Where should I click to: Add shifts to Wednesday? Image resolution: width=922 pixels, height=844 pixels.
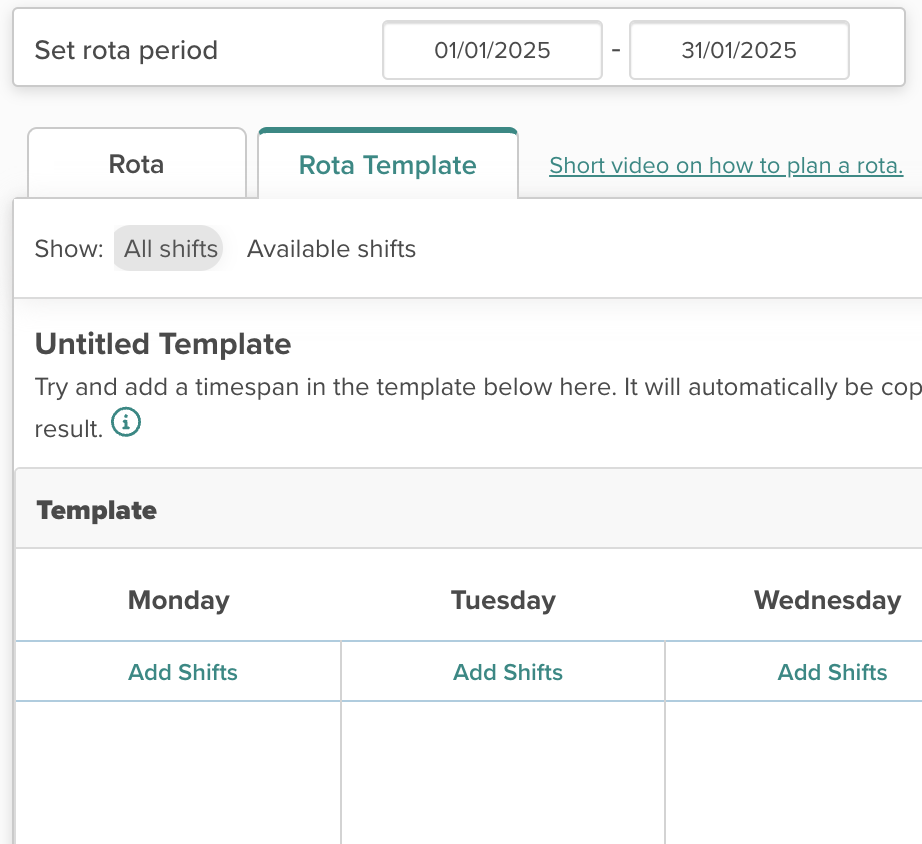(x=832, y=672)
